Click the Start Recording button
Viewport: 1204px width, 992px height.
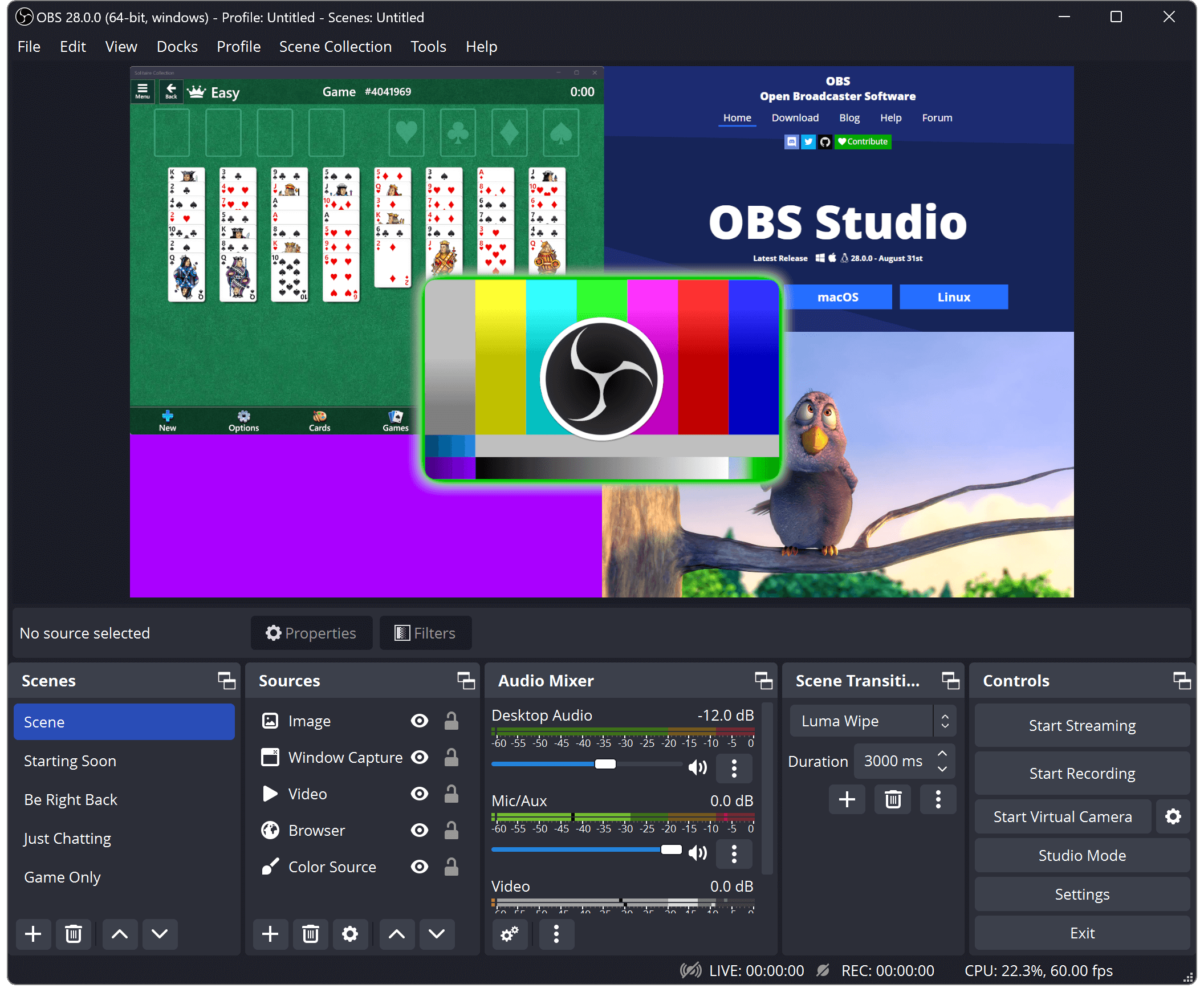pyautogui.click(x=1082, y=774)
